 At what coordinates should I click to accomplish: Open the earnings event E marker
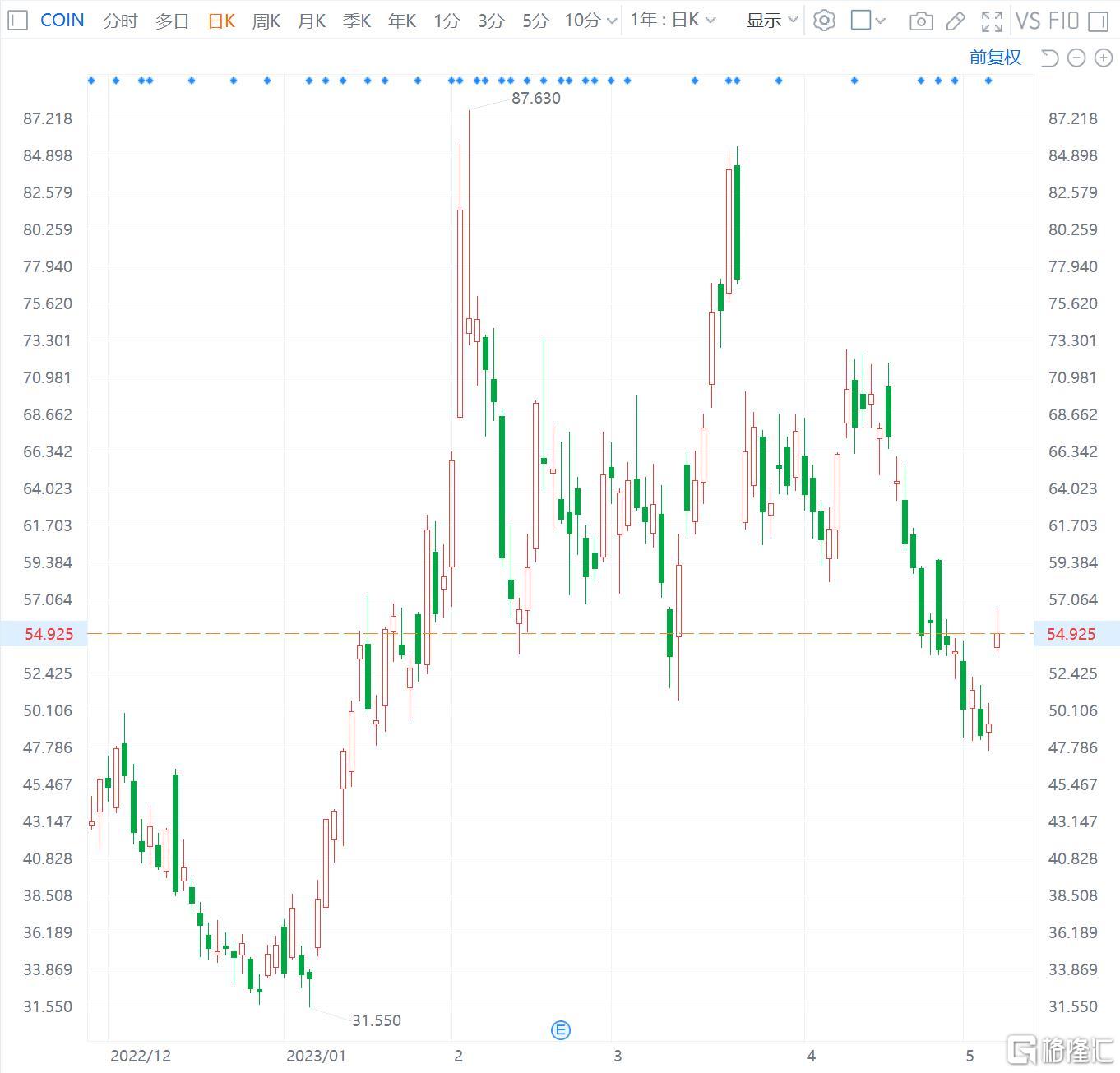click(561, 1029)
